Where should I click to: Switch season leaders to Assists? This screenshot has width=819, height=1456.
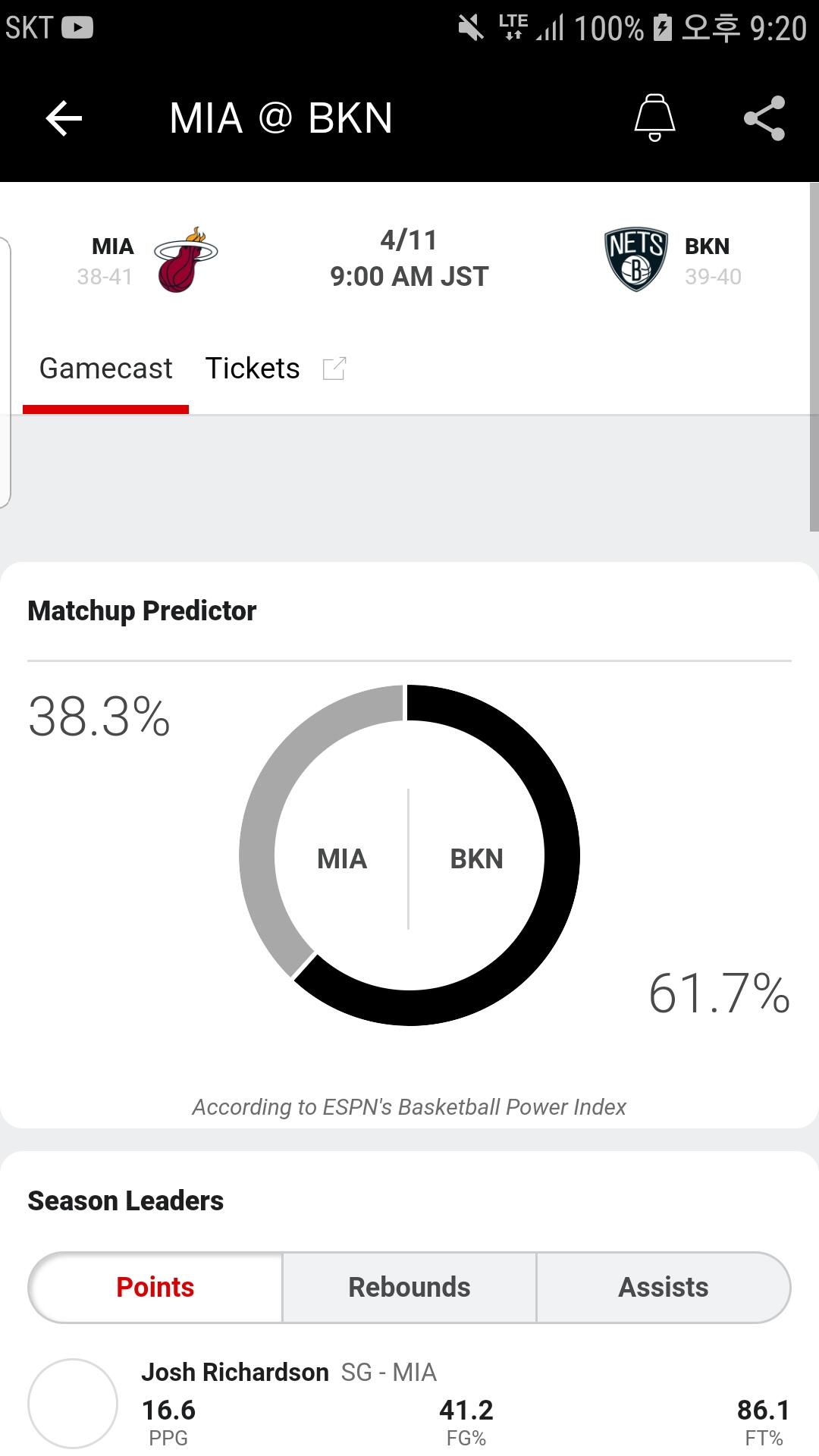[664, 1288]
